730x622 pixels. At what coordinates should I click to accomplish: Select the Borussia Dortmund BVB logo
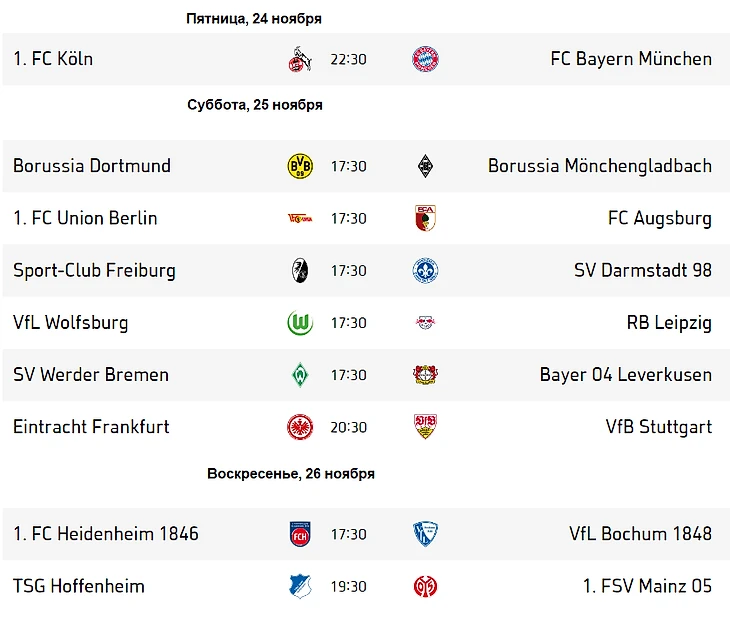[x=300, y=166]
